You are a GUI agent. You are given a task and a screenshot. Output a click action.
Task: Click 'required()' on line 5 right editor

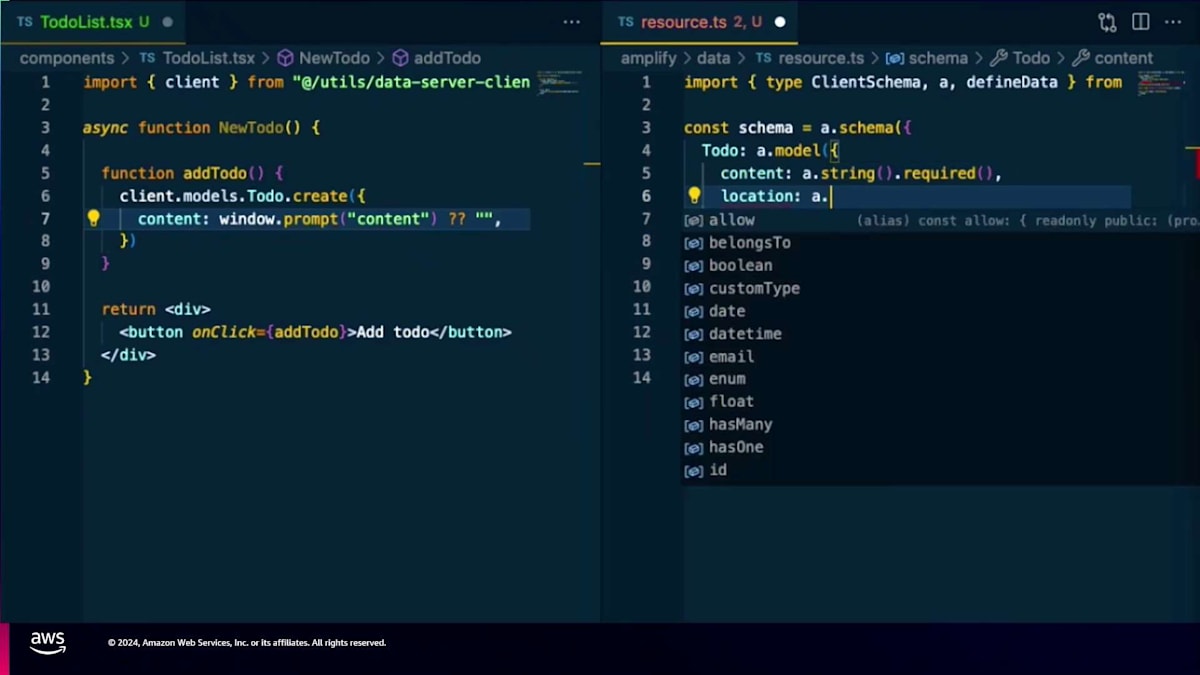coord(948,173)
